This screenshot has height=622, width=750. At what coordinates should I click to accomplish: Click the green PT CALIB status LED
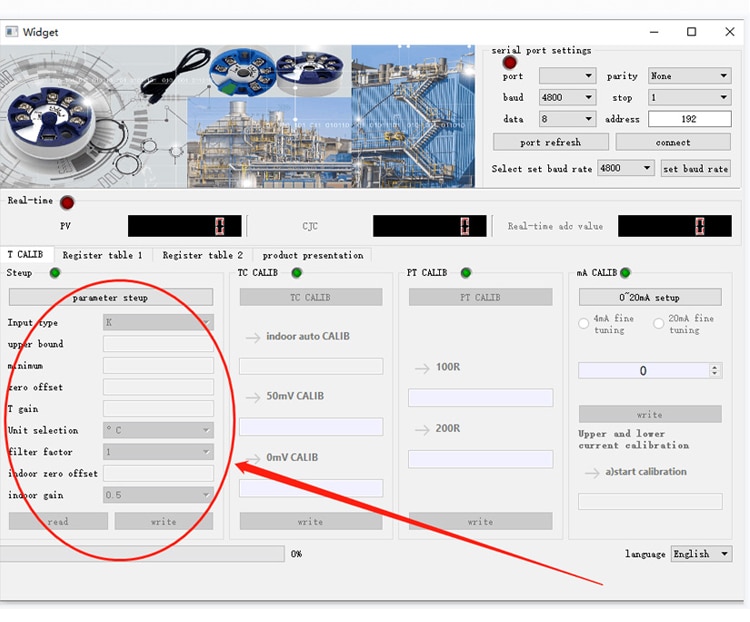click(466, 273)
